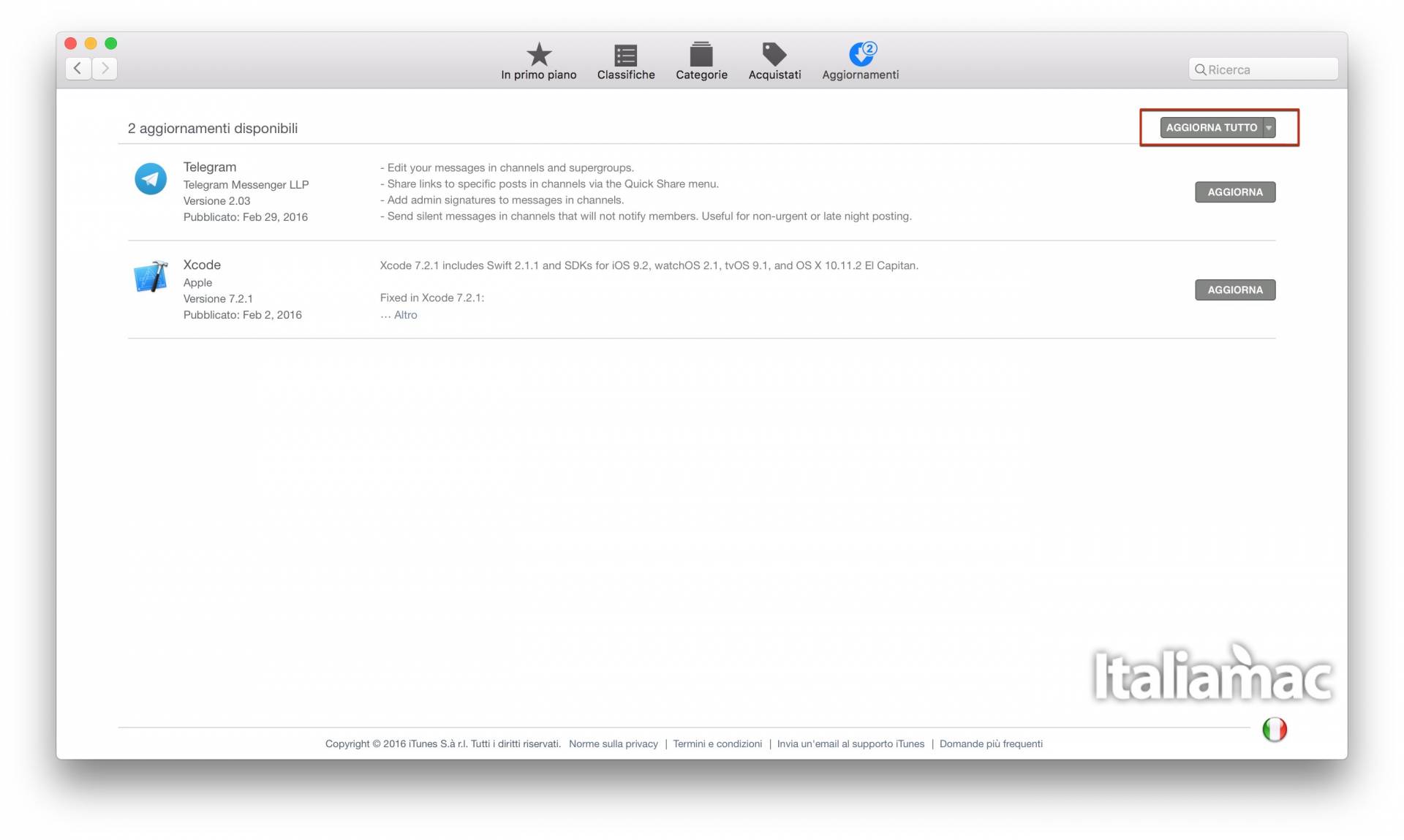Image resolution: width=1404 pixels, height=840 pixels.
Task: Click the forward navigation arrow
Action: pos(105,68)
